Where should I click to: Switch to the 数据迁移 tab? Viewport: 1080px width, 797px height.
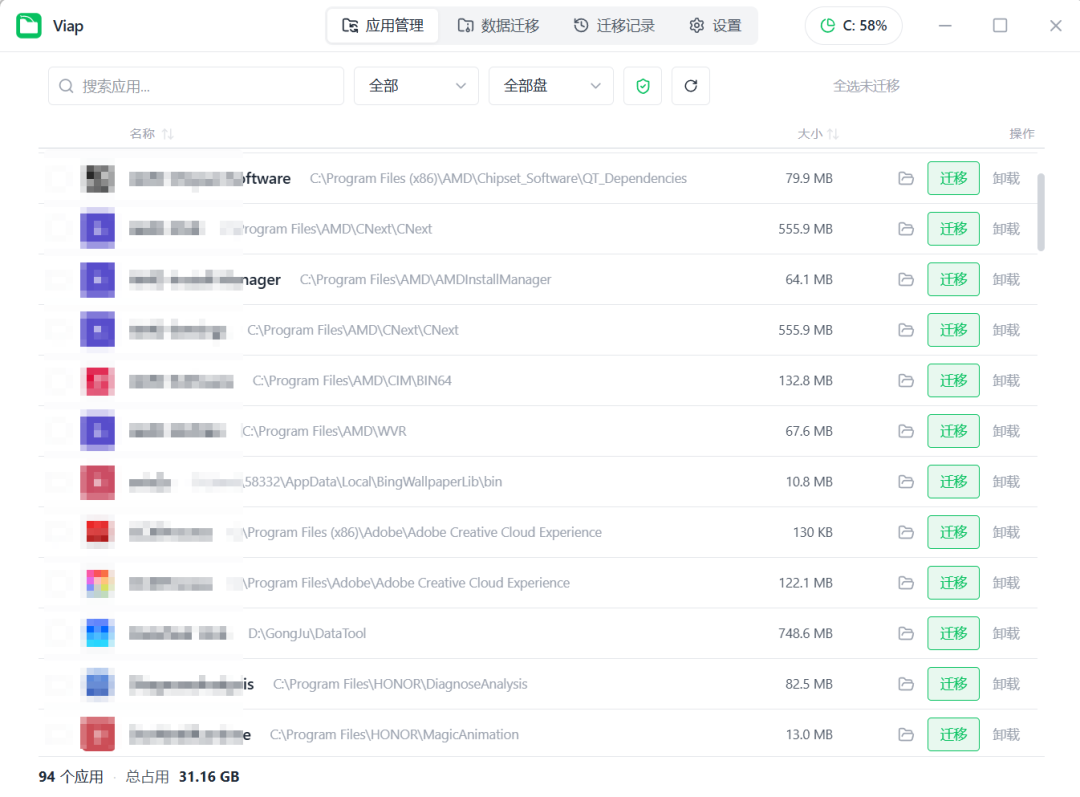tap(498, 26)
